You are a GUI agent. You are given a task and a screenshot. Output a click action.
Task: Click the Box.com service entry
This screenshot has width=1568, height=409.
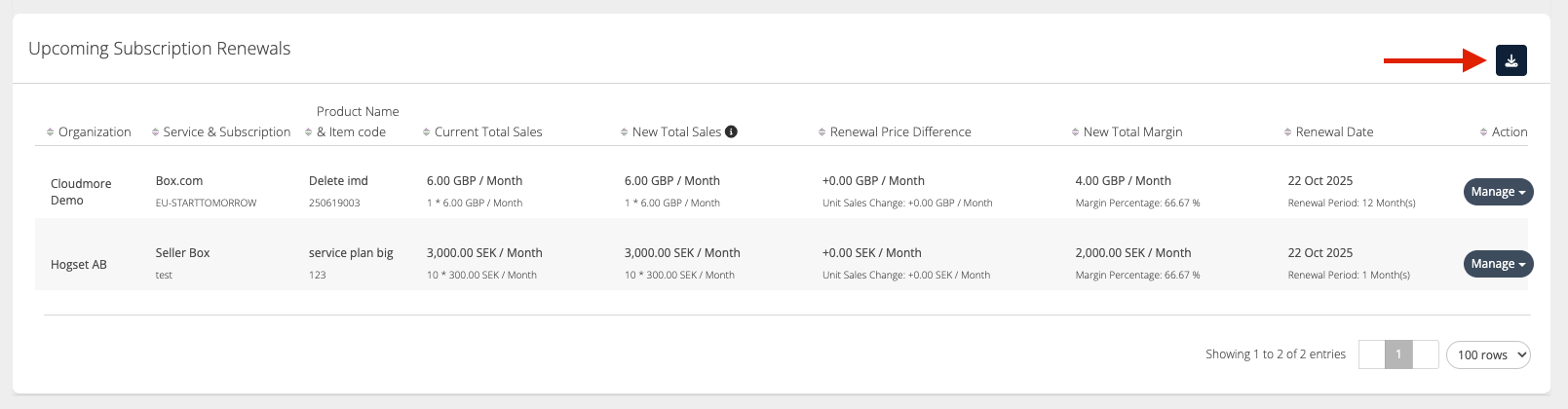click(179, 181)
